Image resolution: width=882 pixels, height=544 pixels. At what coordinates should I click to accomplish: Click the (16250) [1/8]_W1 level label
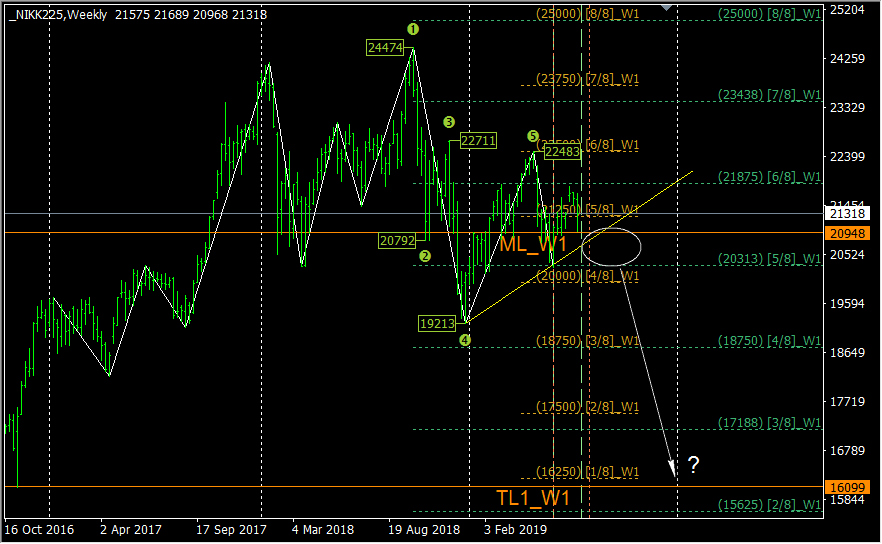[x=587, y=472]
